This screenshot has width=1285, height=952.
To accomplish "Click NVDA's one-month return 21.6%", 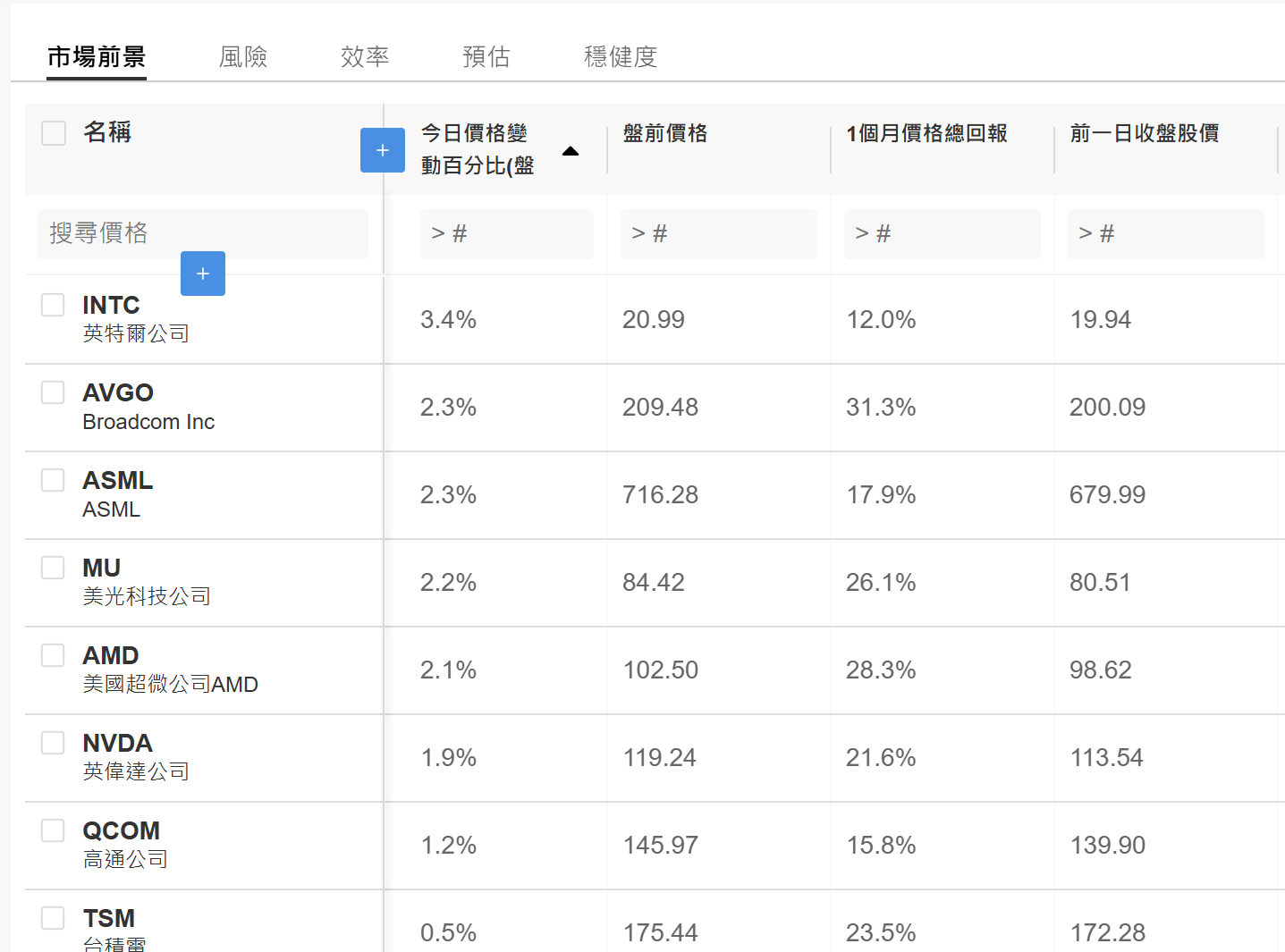I will [881, 757].
